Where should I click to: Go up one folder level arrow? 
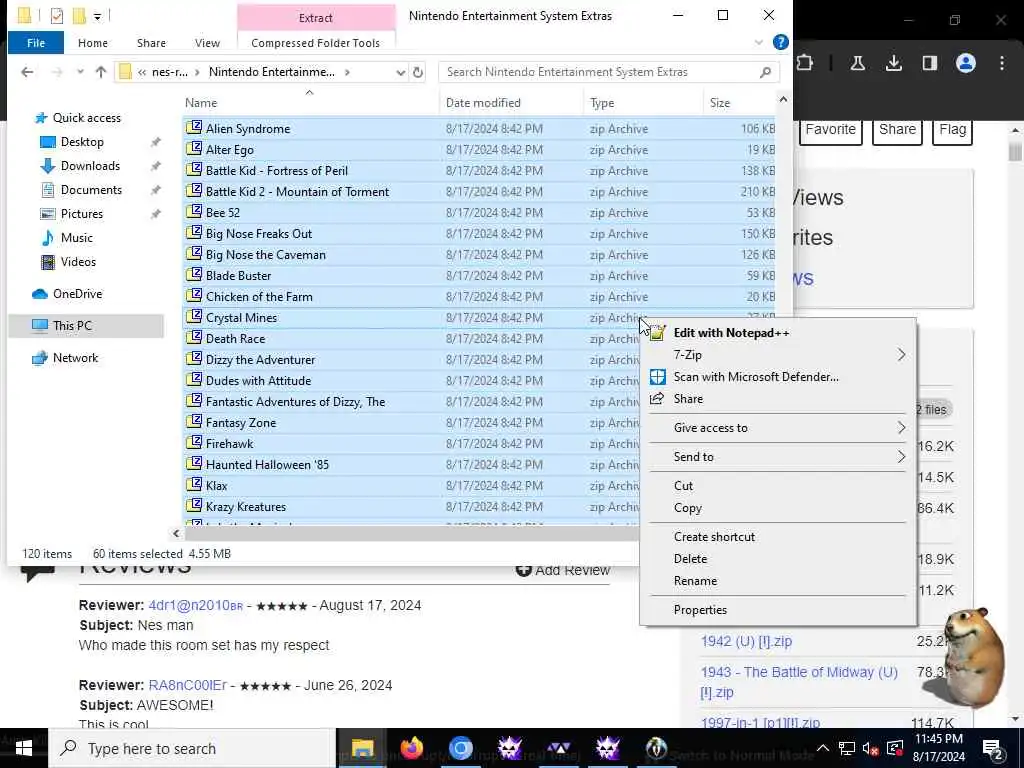(101, 72)
